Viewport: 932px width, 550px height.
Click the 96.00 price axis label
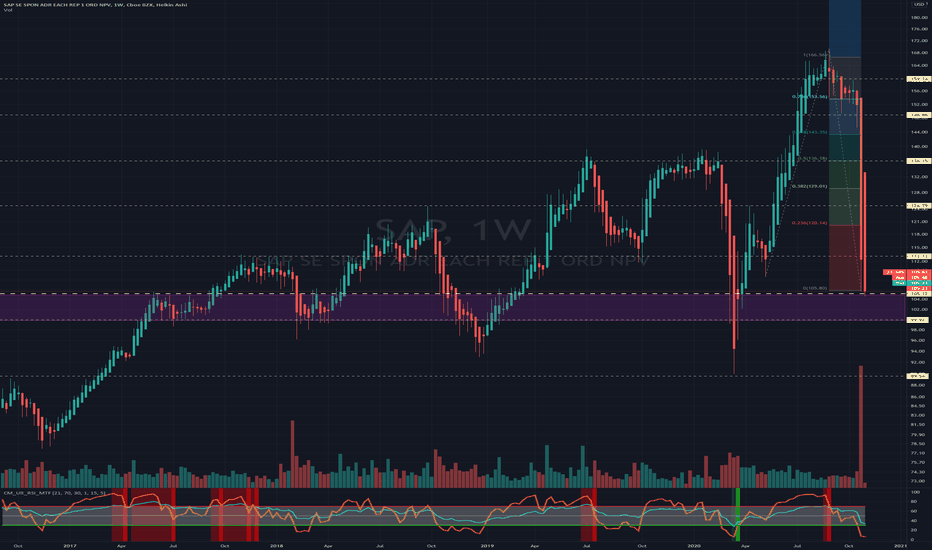[919, 340]
